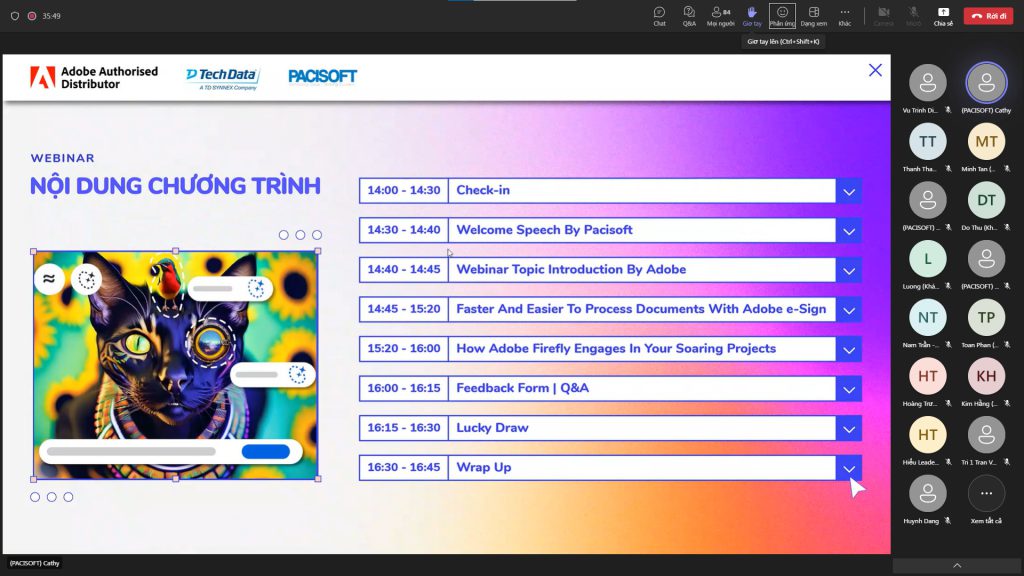Show the participants list (Mọi người)
The image size is (1024, 576).
click(720, 16)
